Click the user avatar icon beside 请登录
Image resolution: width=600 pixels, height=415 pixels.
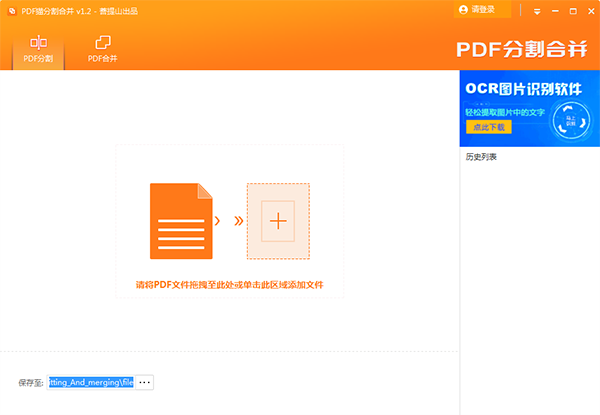(463, 10)
